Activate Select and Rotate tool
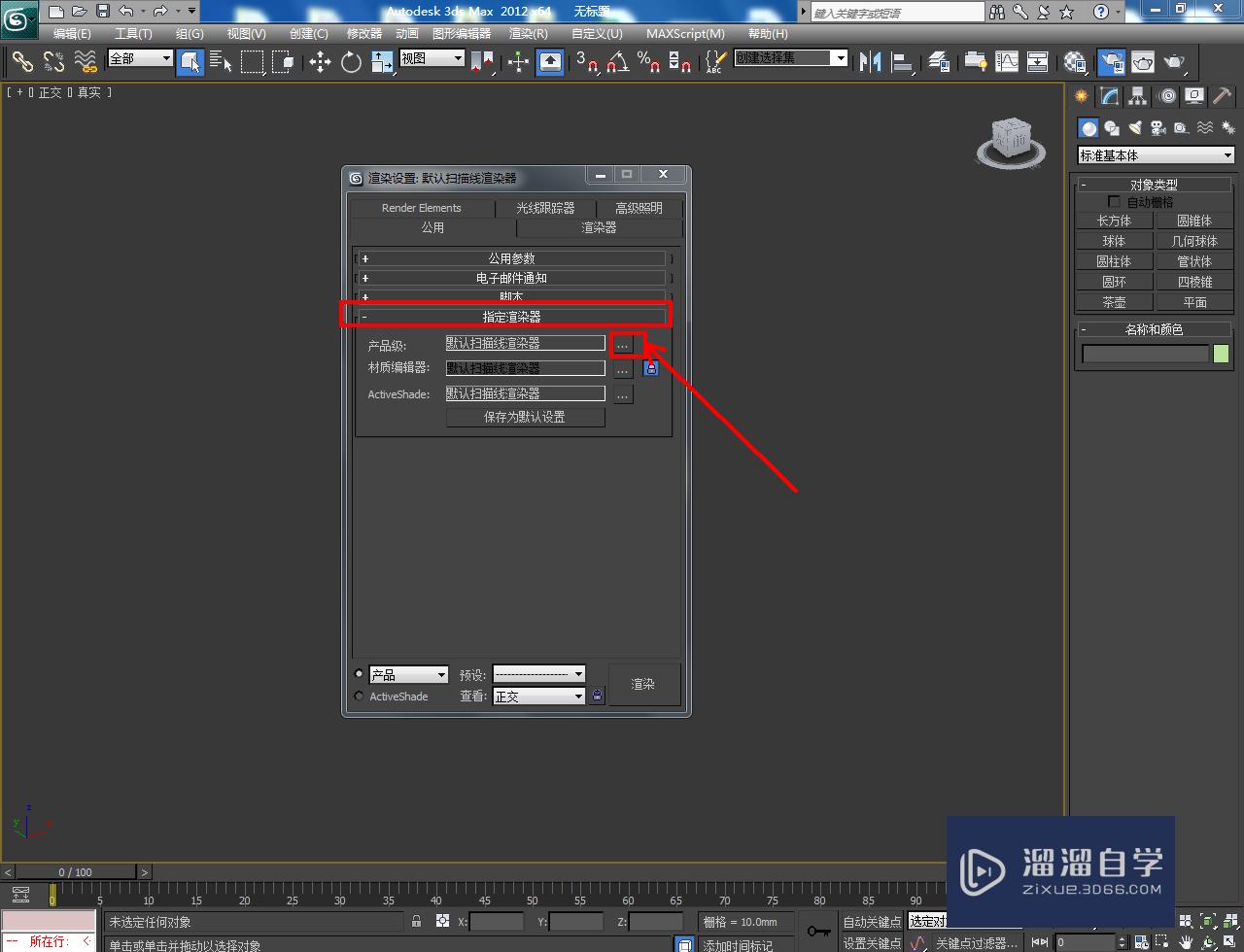The image size is (1244, 952). [351, 62]
